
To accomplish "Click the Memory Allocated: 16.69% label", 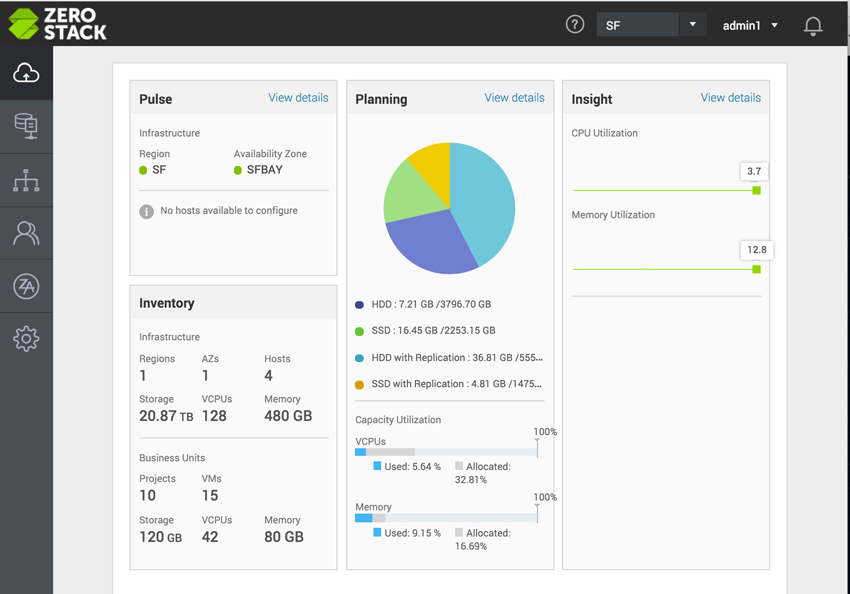I will click(483, 539).
